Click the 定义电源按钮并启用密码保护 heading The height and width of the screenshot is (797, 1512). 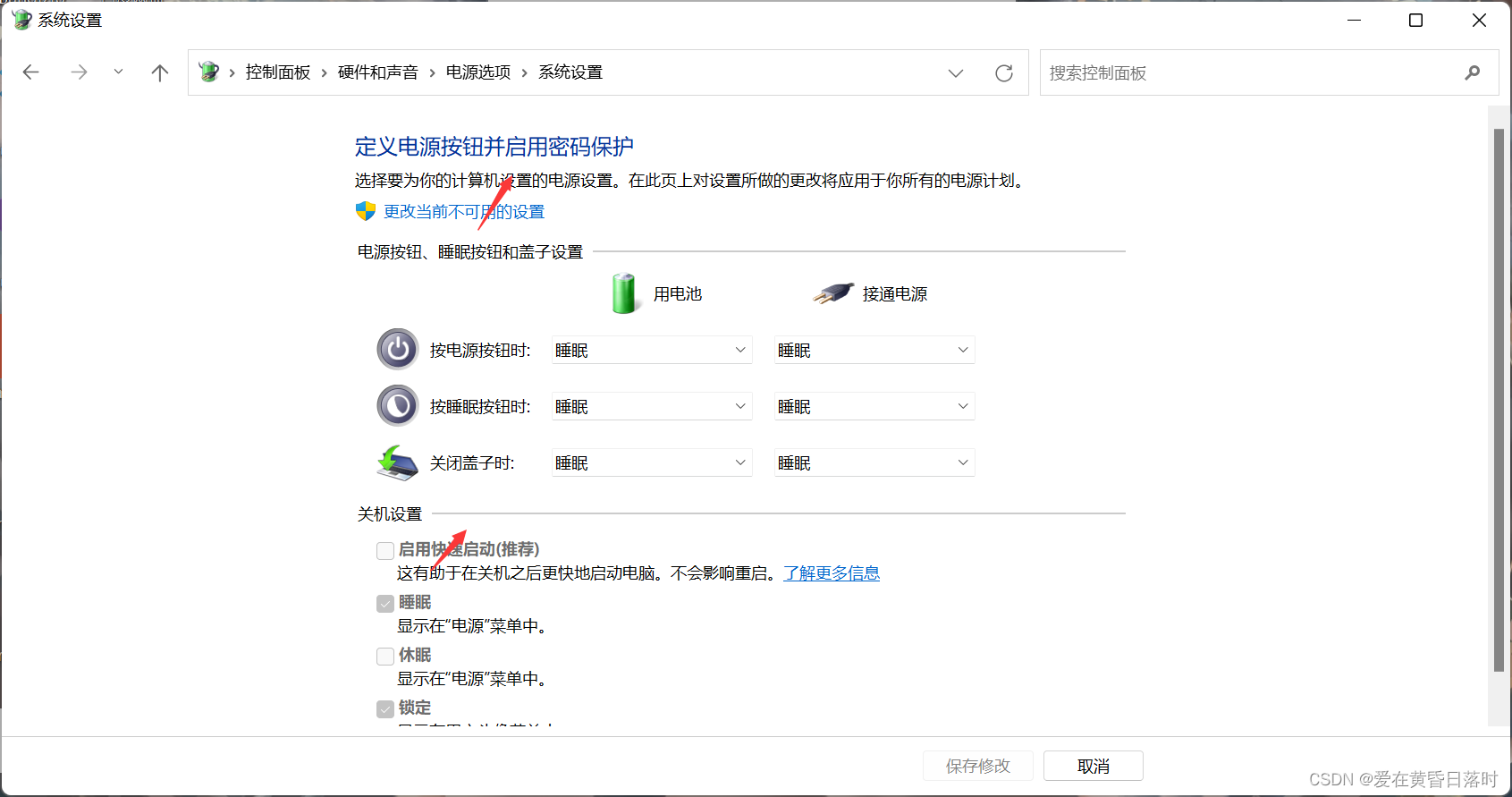click(494, 147)
